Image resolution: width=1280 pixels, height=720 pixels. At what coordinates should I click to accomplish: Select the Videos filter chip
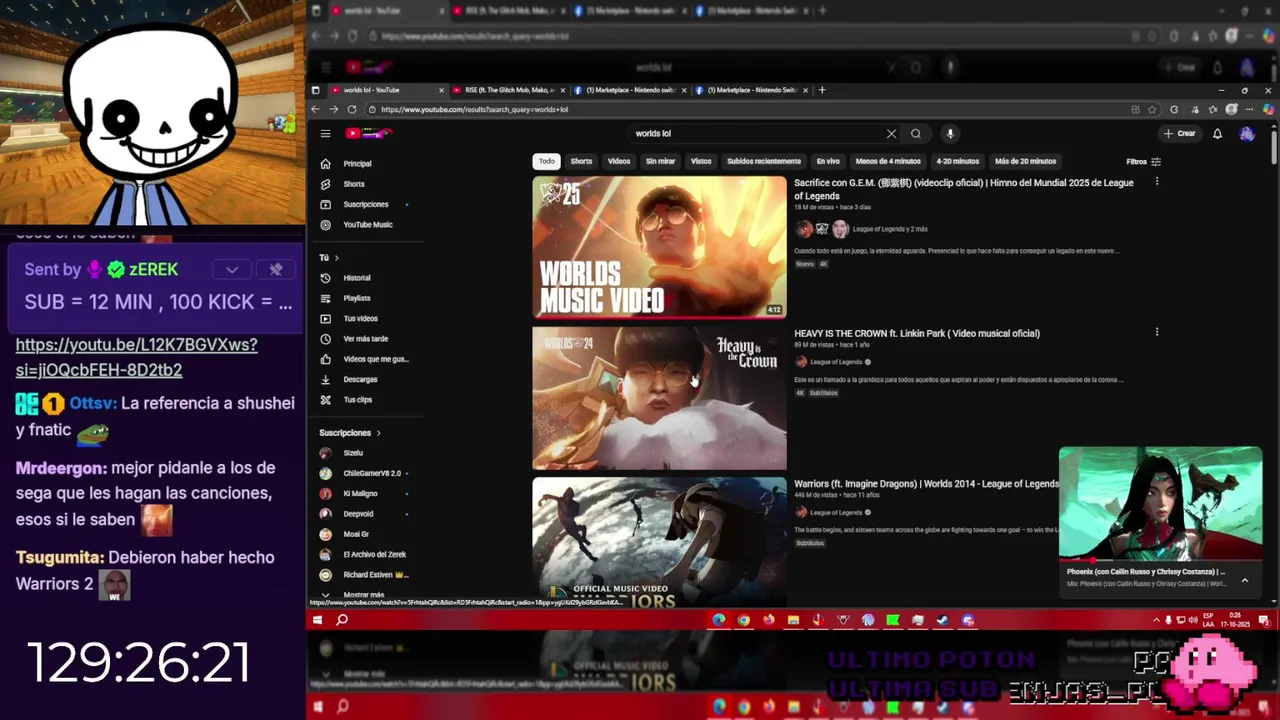tap(619, 161)
